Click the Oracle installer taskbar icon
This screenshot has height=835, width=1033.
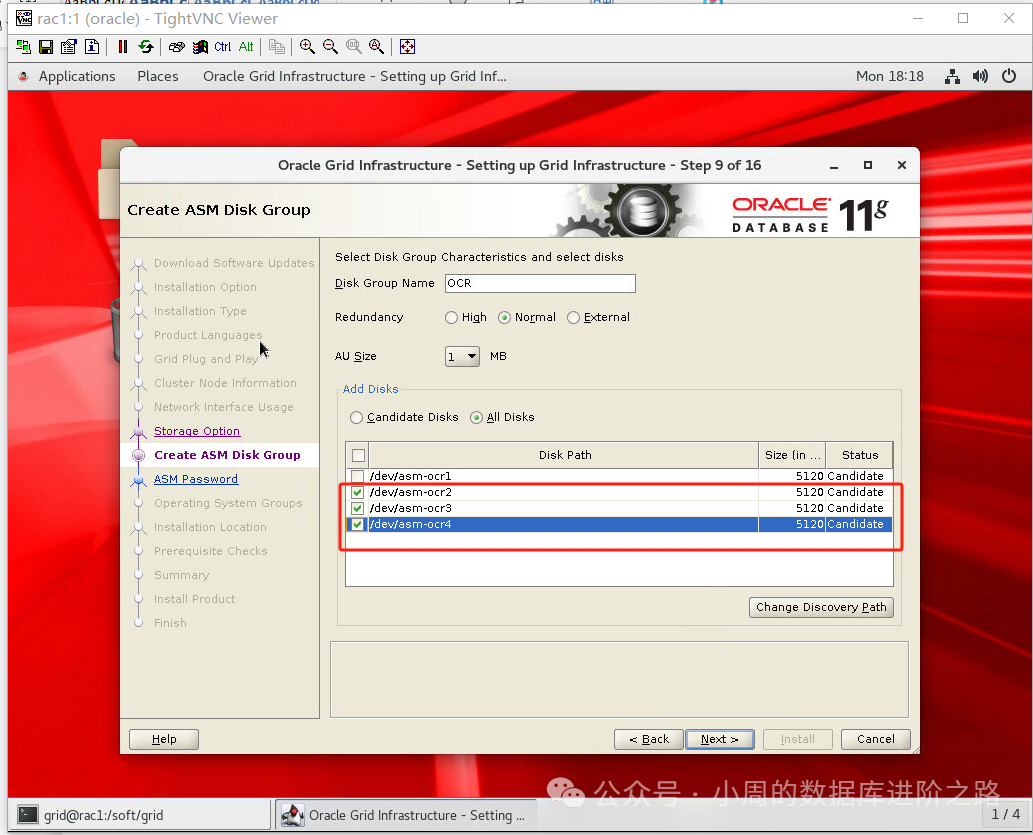[293, 815]
